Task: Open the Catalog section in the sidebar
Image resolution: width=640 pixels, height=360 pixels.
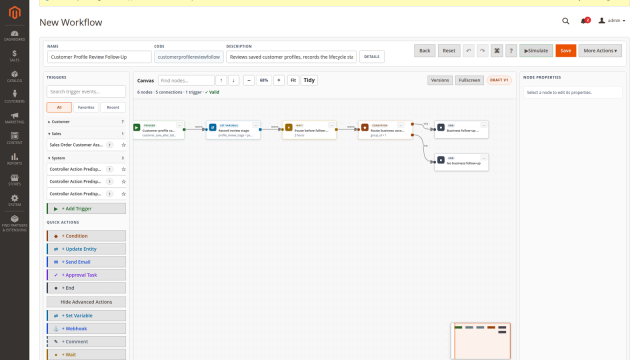Action: click(14, 77)
